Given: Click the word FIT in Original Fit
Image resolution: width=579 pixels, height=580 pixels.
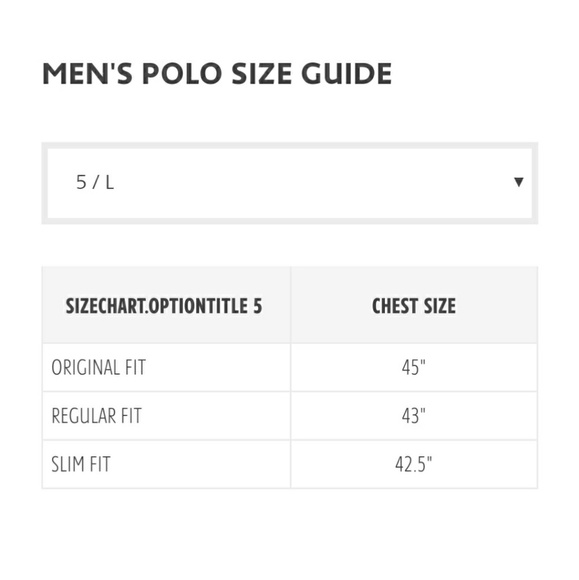Looking at the screenshot, I should click(135, 368).
